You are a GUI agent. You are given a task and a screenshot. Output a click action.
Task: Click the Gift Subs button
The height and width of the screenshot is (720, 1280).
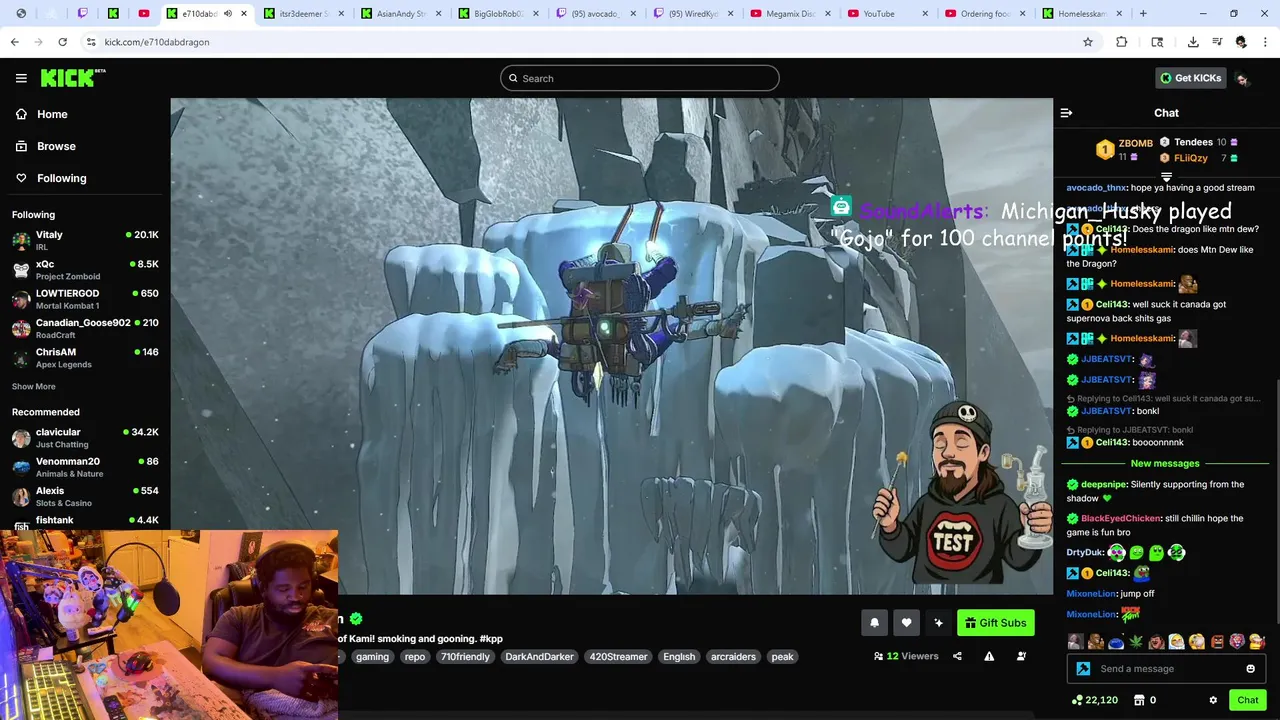pos(995,623)
